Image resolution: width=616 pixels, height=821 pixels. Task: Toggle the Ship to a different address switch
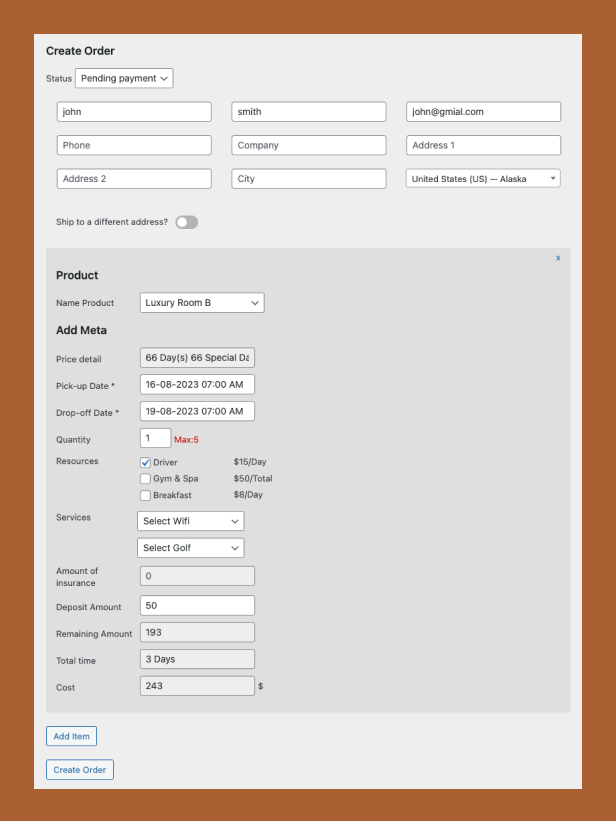point(186,222)
